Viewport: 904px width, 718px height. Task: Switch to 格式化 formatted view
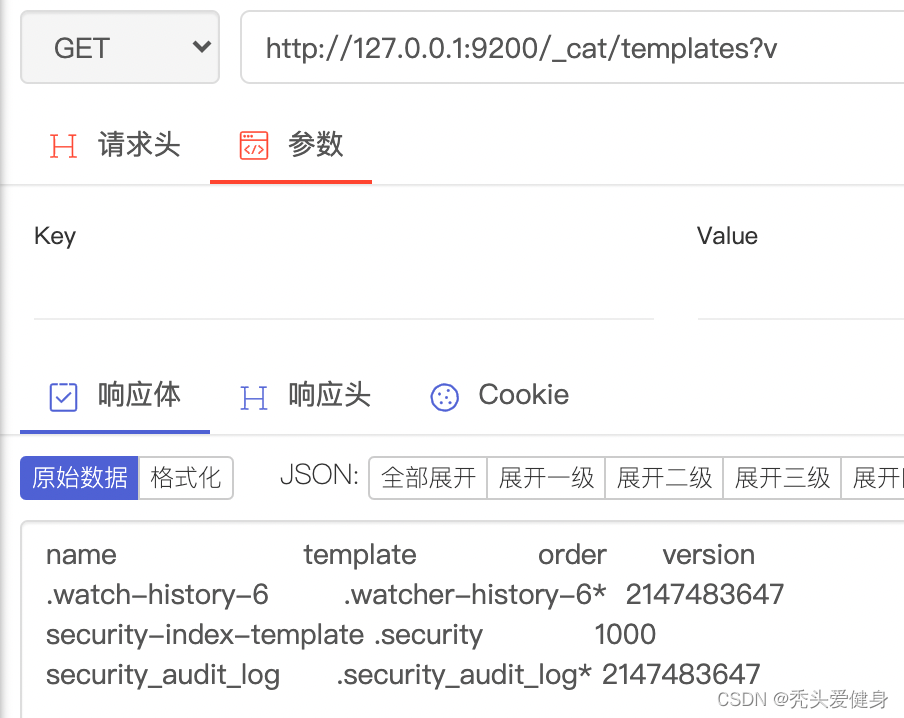186,478
